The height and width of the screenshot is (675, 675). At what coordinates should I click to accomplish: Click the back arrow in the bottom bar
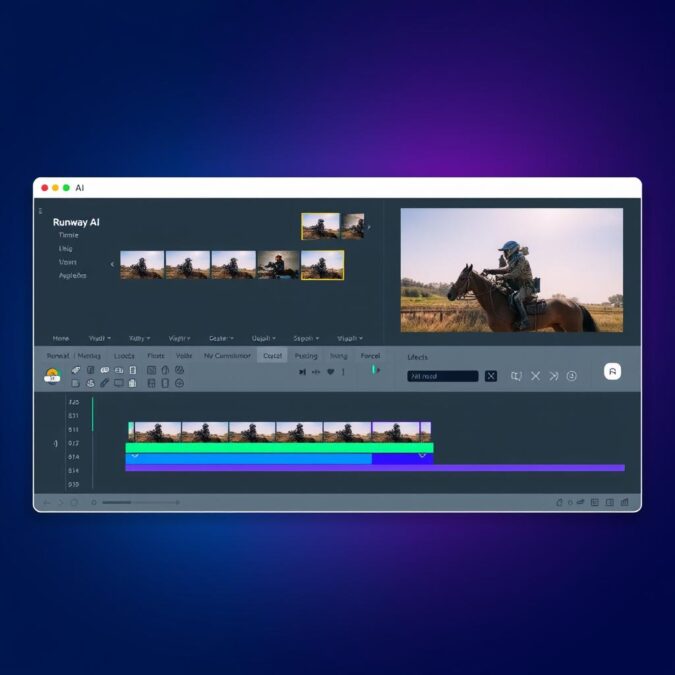tap(47, 502)
